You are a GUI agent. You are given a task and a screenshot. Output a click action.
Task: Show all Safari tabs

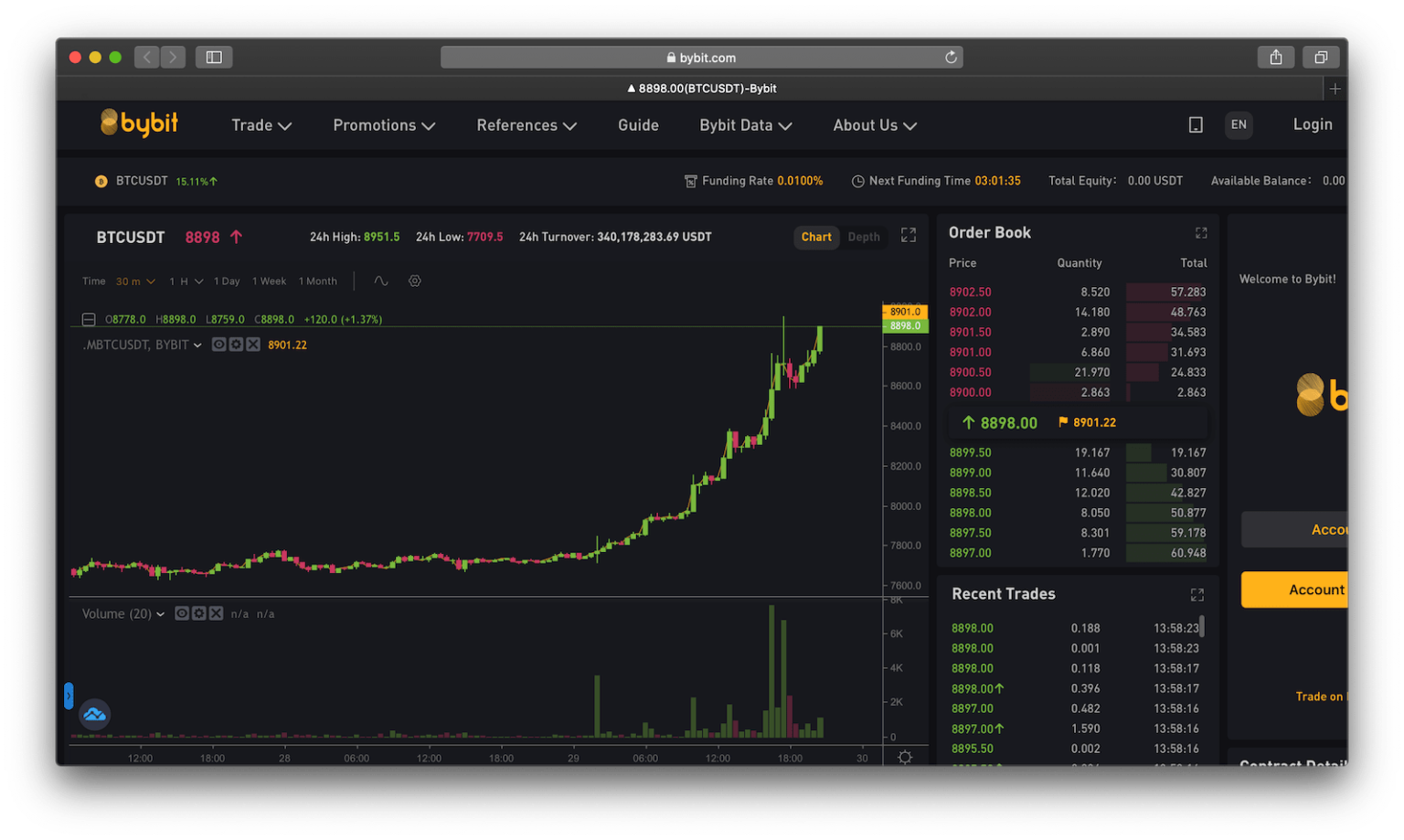pos(1321,57)
